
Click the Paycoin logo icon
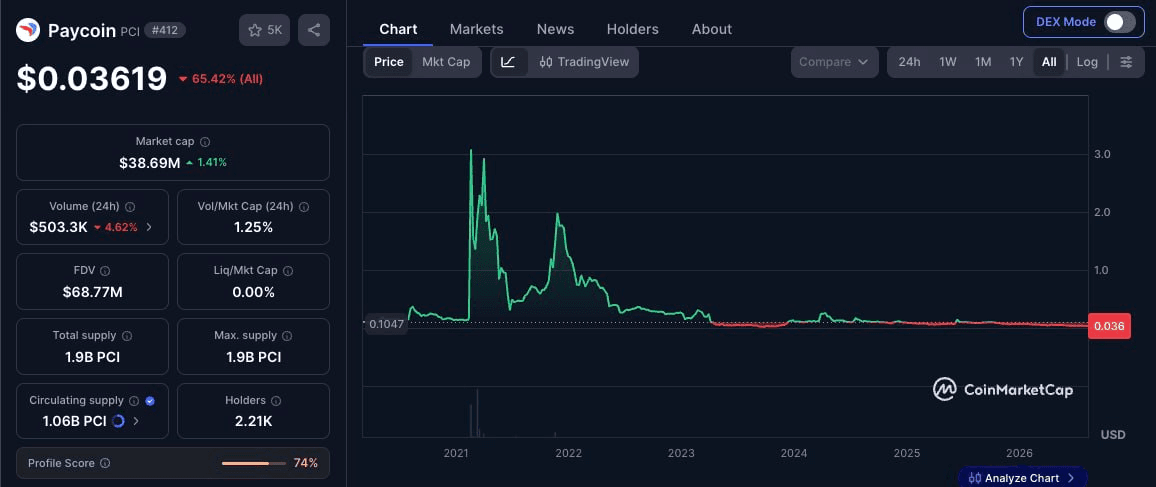click(28, 30)
